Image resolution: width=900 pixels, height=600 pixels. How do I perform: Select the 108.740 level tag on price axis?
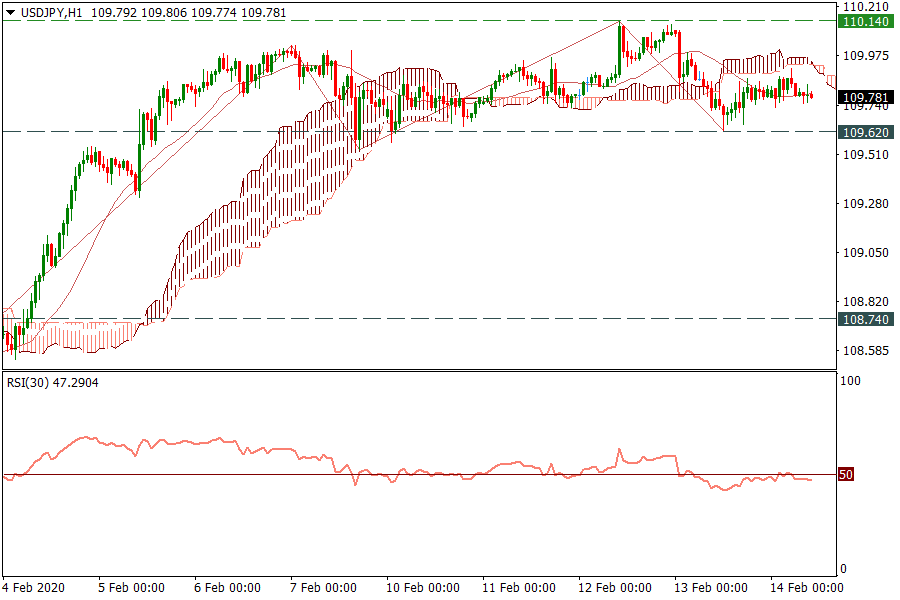[866, 319]
